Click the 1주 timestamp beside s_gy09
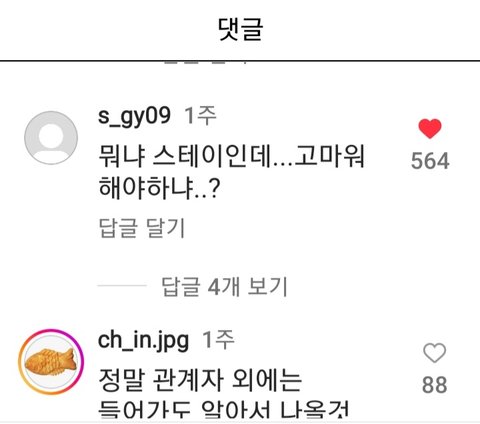This screenshot has height=424, width=480. pyautogui.click(x=200, y=116)
